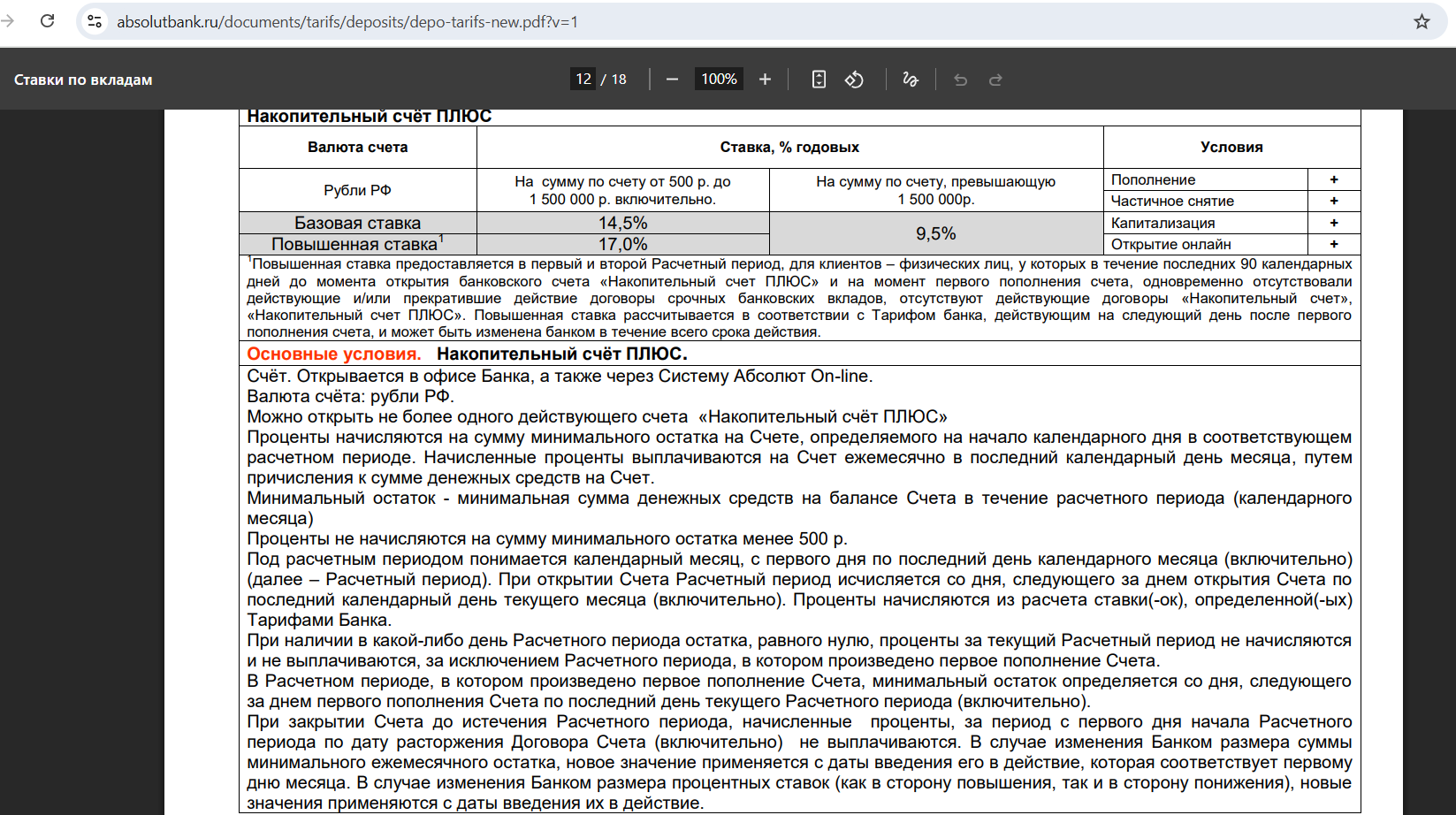Click the cell 'На сумму по счету, превышающую 1 500 000р.'
Image resolution: width=1456 pixels, height=815 pixels.
936,190
